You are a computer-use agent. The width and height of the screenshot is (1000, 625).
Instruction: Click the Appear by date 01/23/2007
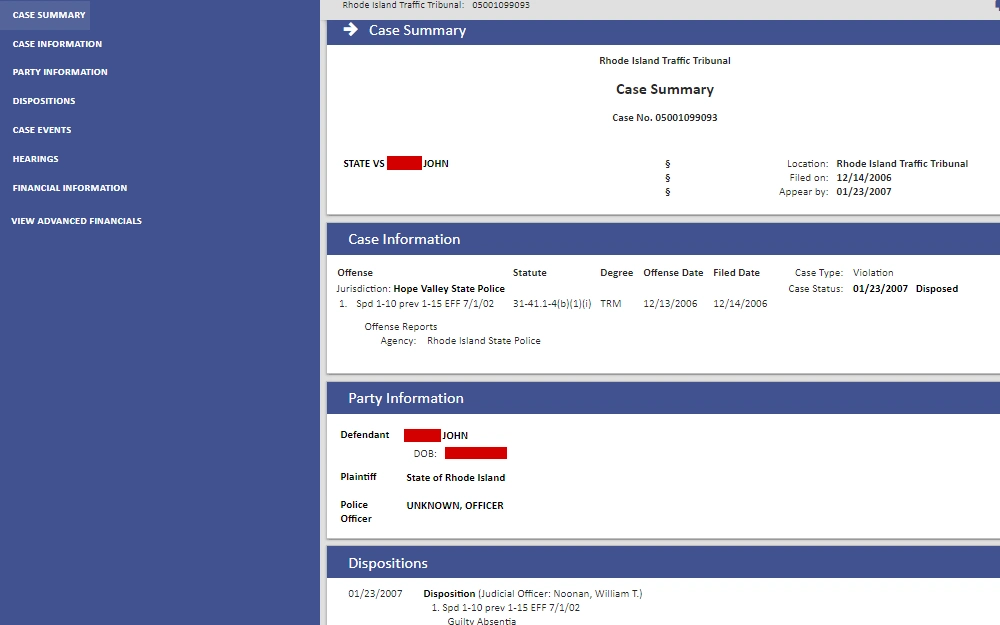[x=864, y=191]
